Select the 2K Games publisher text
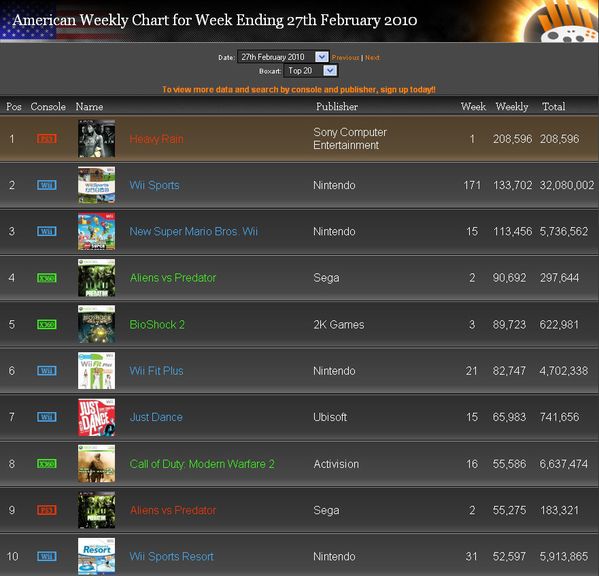This screenshot has height=576, width=599. (x=338, y=325)
